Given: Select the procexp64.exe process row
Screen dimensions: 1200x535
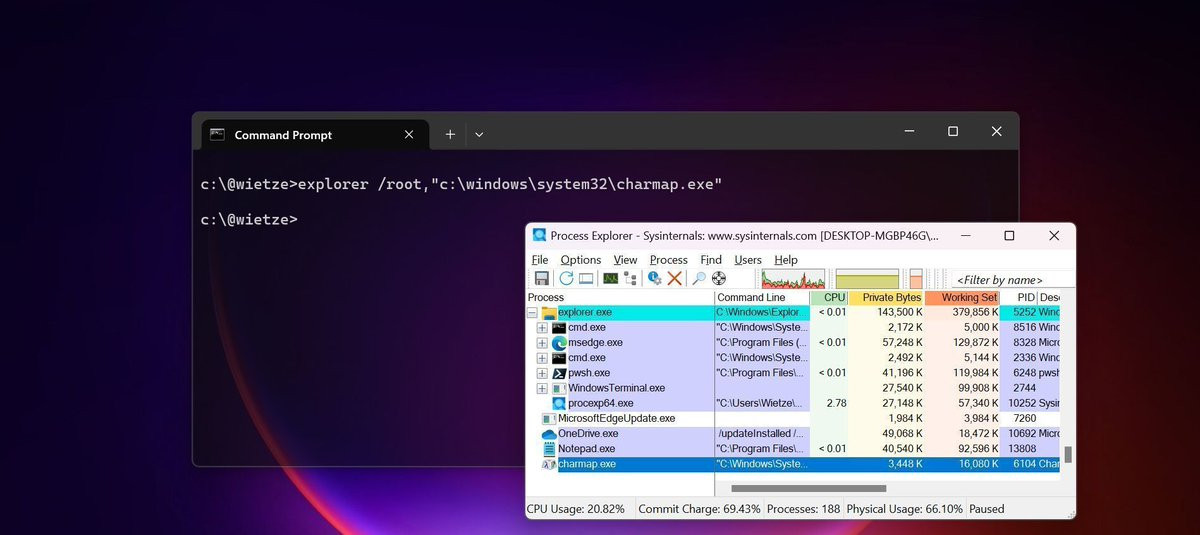Looking at the screenshot, I should pos(794,403).
